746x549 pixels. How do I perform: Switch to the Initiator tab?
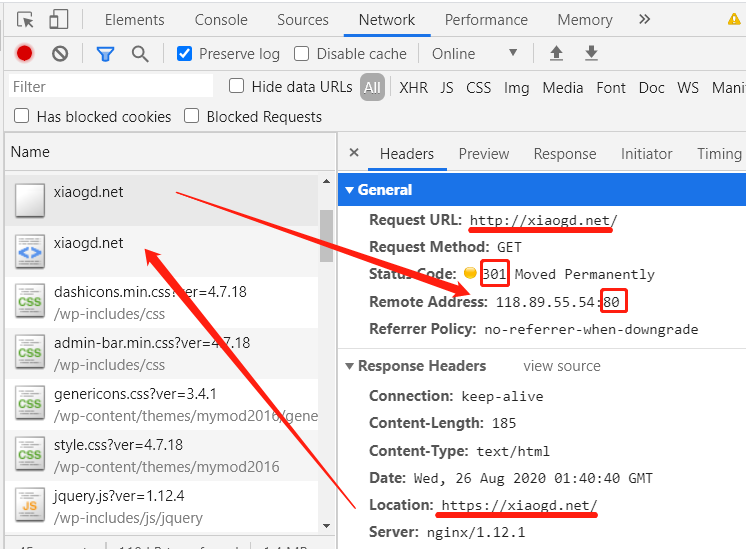point(647,154)
